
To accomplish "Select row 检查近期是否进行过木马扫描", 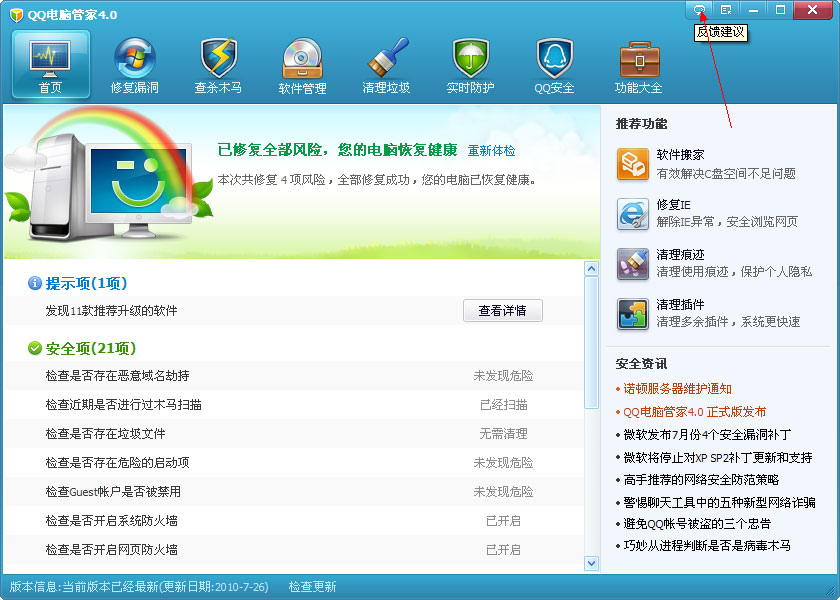I will 295,404.
